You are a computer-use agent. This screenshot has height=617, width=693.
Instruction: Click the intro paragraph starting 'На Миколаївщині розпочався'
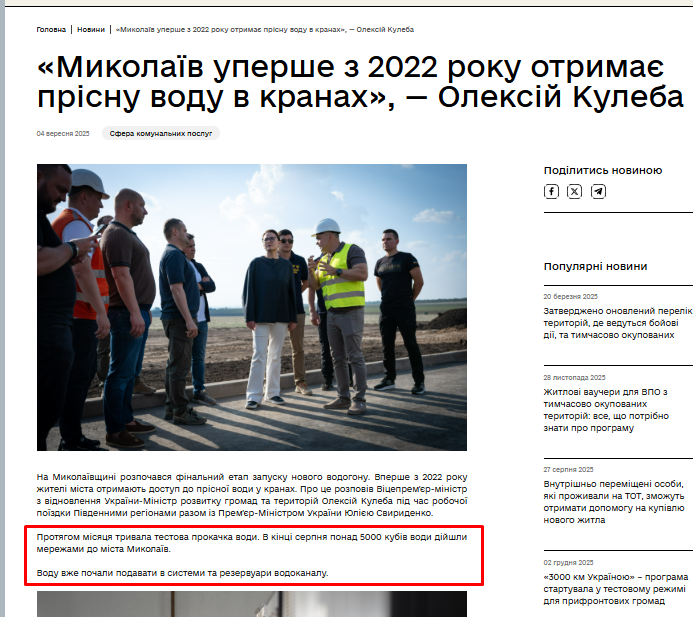252,495
